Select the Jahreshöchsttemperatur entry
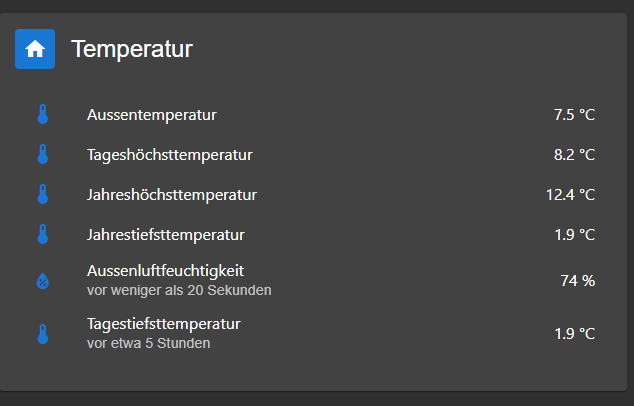The width and height of the screenshot is (634, 406). 172,195
